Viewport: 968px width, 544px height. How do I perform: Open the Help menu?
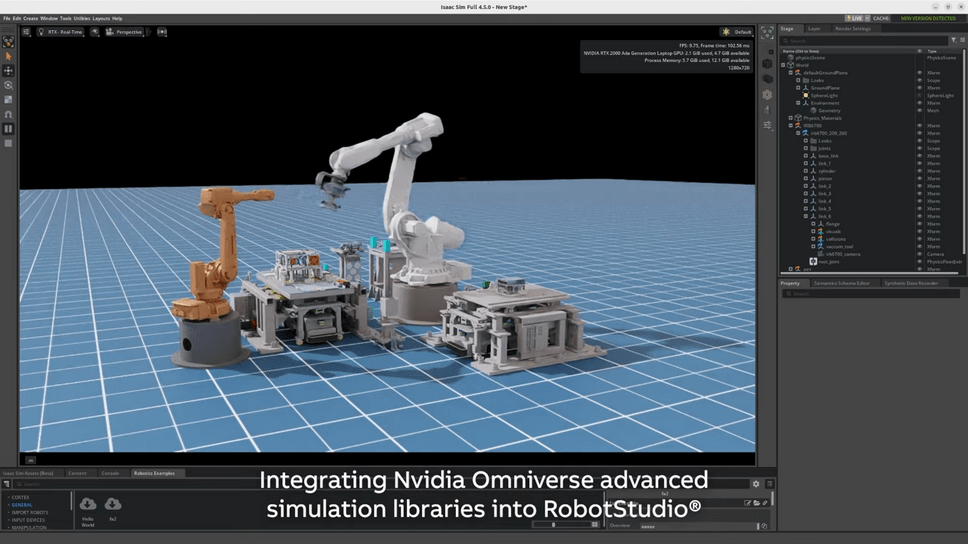(x=117, y=19)
